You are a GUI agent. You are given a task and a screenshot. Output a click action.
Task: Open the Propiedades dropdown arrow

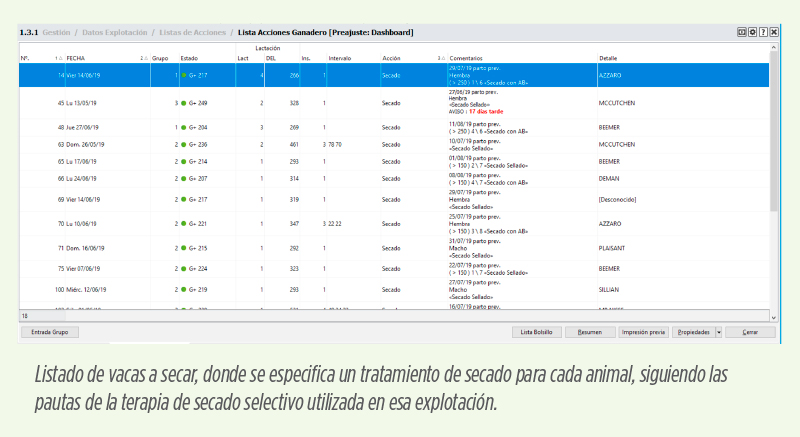click(718, 332)
